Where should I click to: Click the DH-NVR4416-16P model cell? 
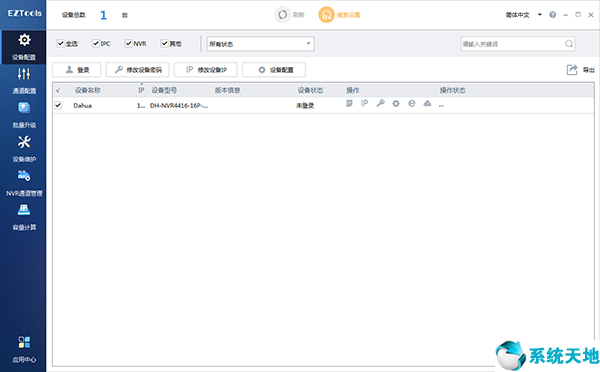[x=179, y=106]
